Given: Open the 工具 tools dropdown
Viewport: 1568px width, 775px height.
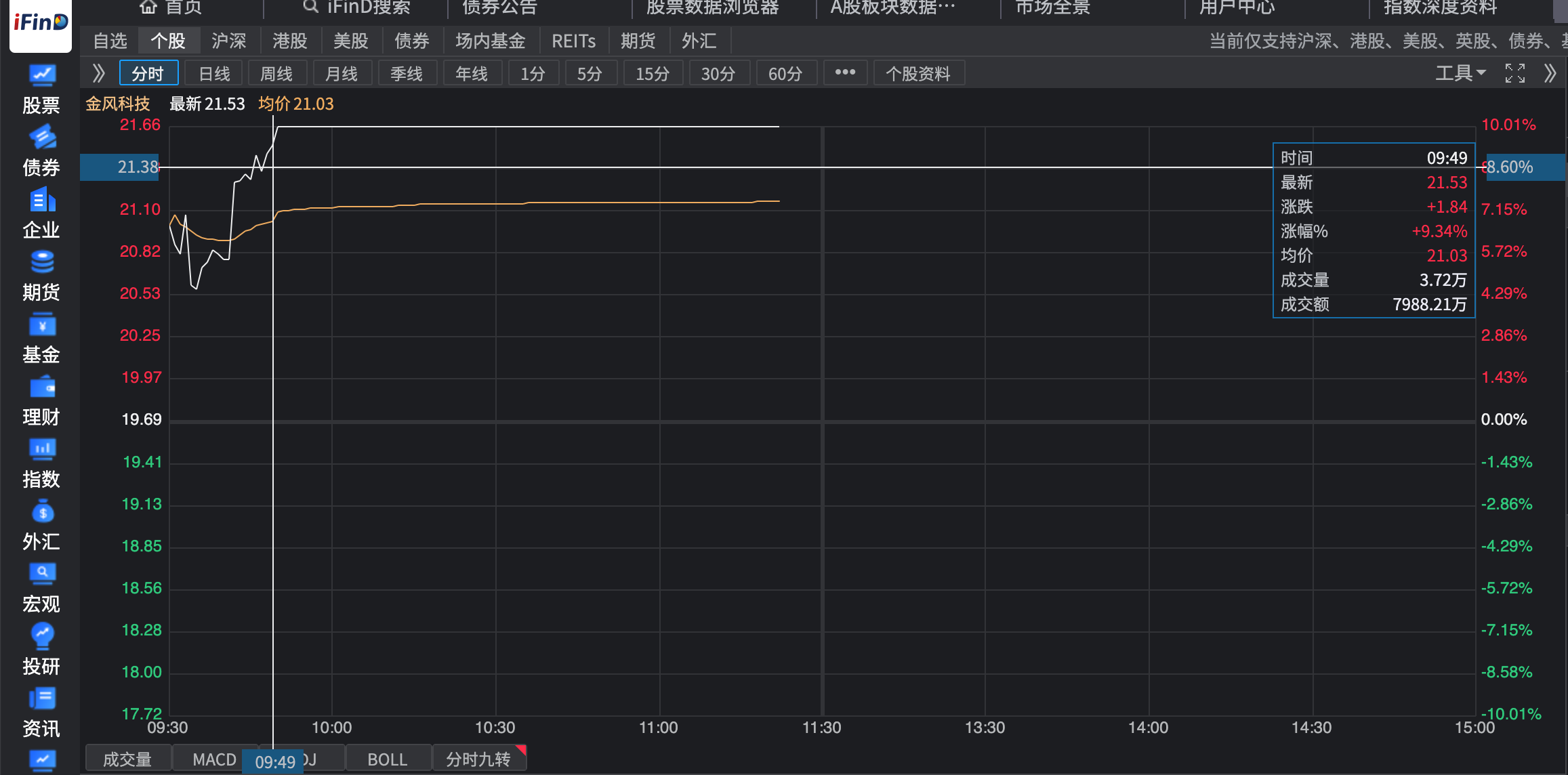Looking at the screenshot, I should (x=1460, y=73).
